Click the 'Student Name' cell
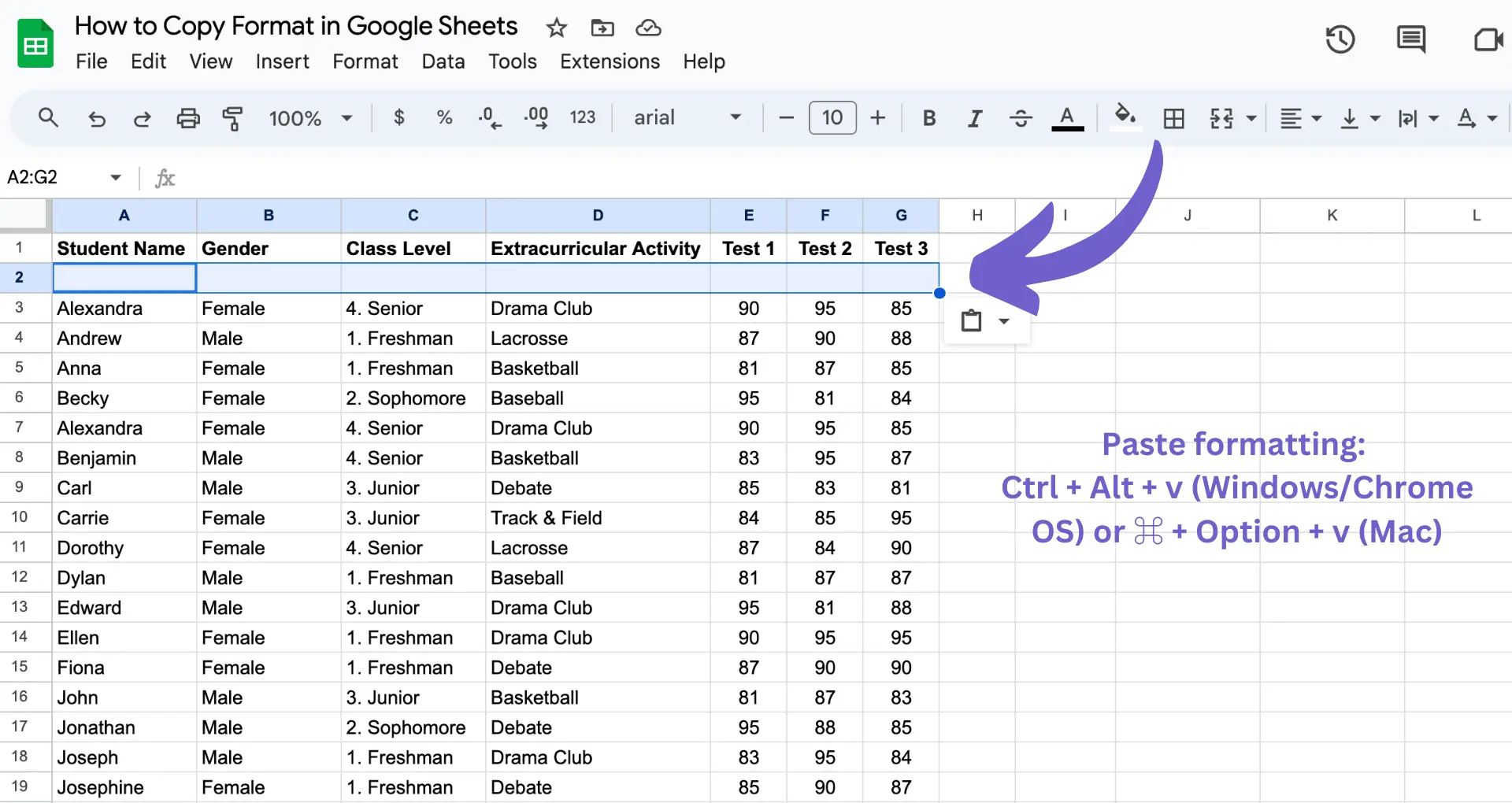1512x803 pixels. [124, 248]
